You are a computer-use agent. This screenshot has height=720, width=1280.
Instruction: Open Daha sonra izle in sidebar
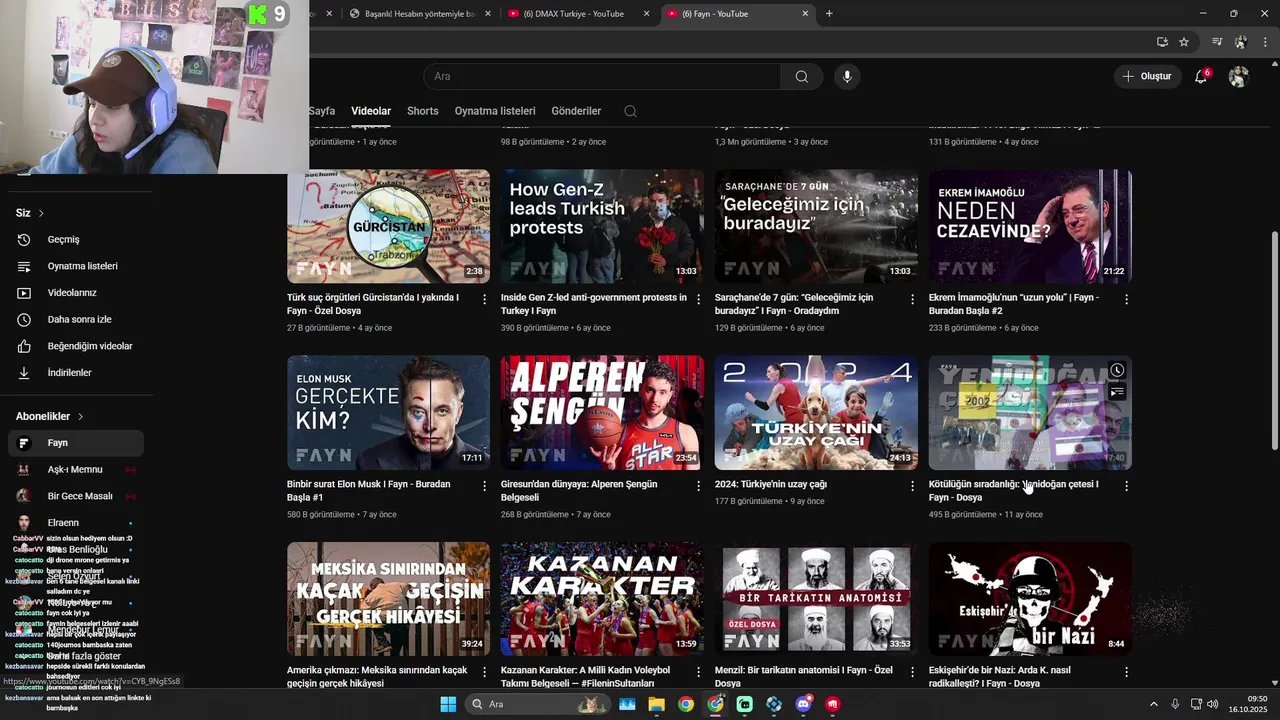coord(76,320)
